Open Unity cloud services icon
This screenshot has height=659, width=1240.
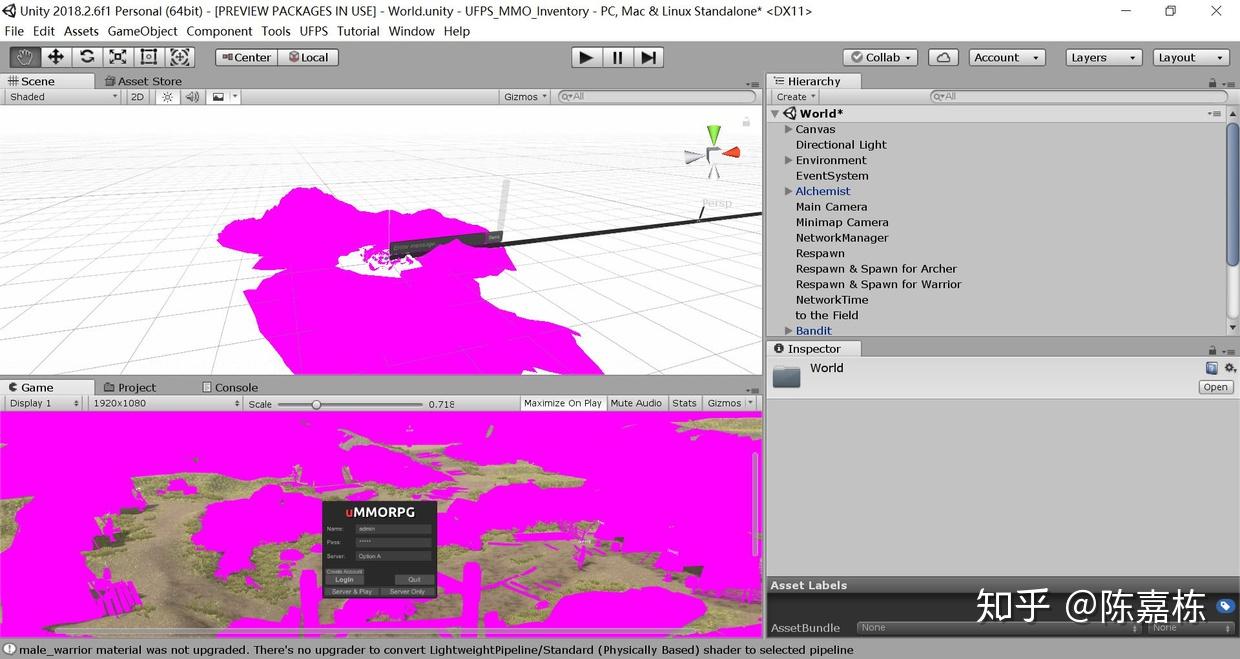[943, 57]
